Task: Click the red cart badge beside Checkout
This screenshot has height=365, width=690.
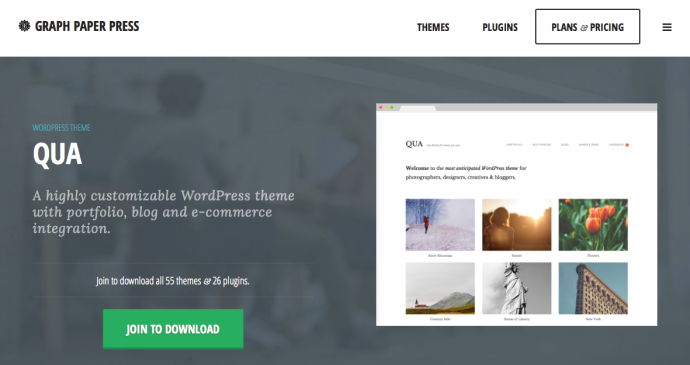Action: [x=627, y=145]
